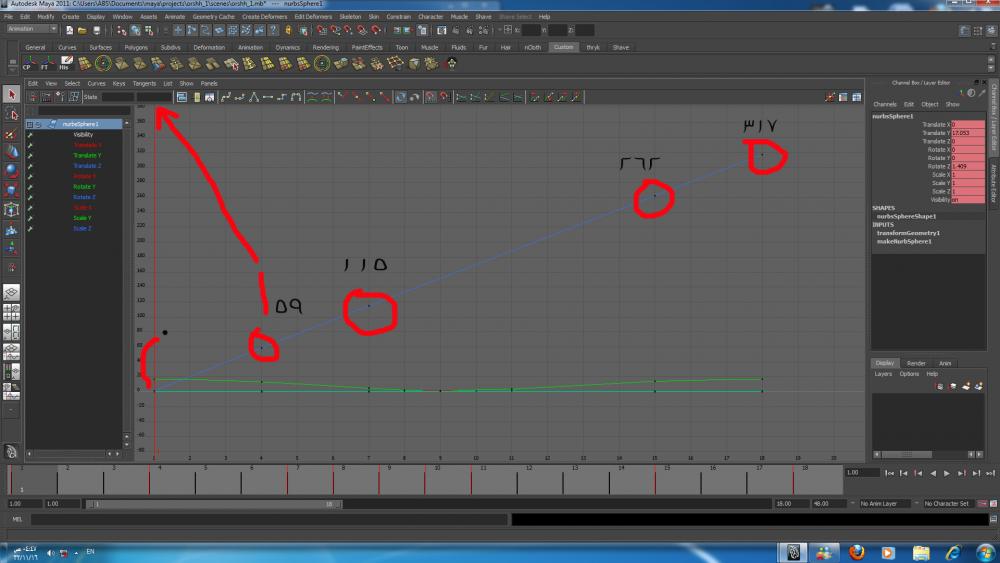Click the FT shelf icon
The height and width of the screenshot is (563, 1000).
point(47,63)
